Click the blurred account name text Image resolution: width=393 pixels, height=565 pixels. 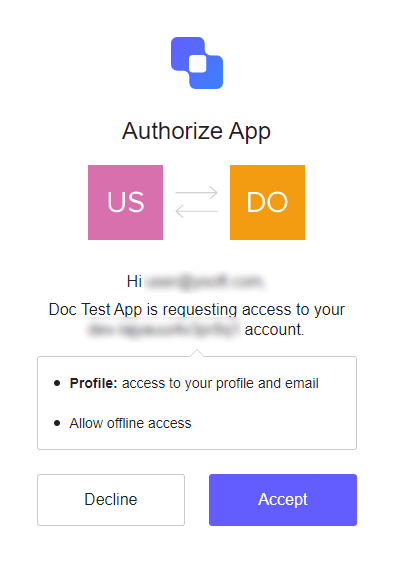[164, 329]
